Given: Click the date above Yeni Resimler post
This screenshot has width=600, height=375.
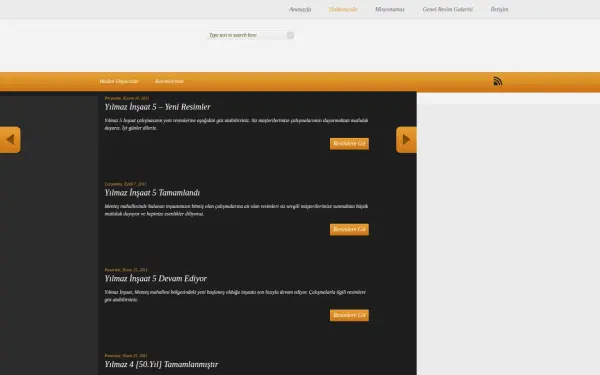Looking at the screenshot, I should 127,98.
